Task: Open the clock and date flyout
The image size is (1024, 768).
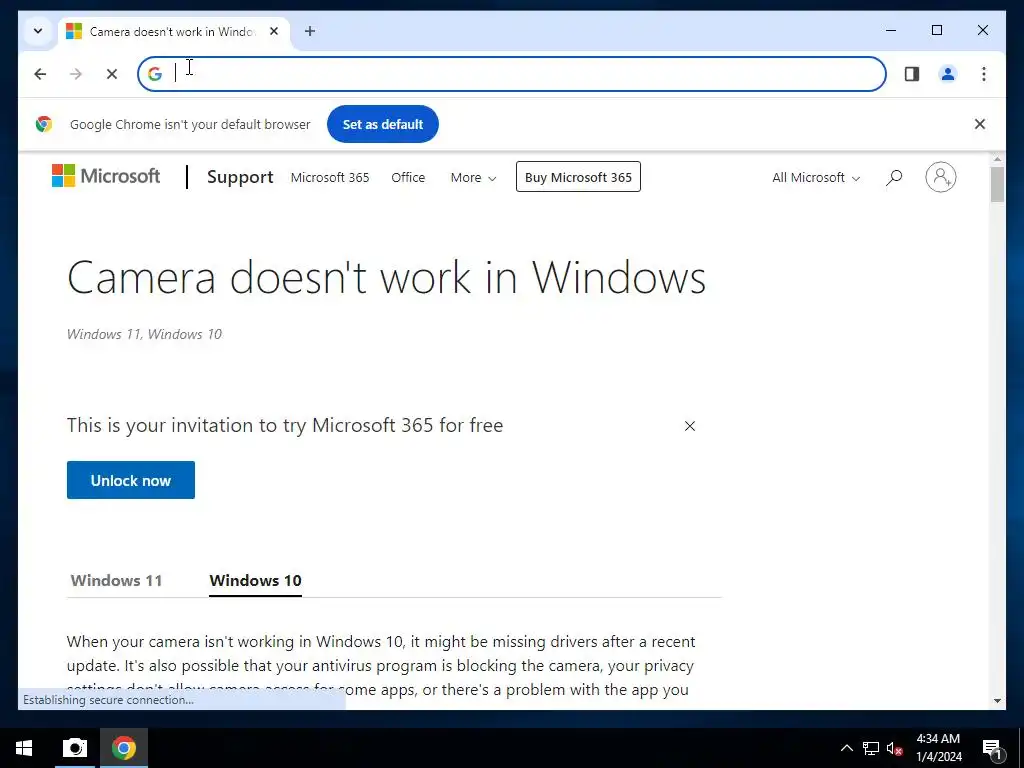Action: click(939, 748)
